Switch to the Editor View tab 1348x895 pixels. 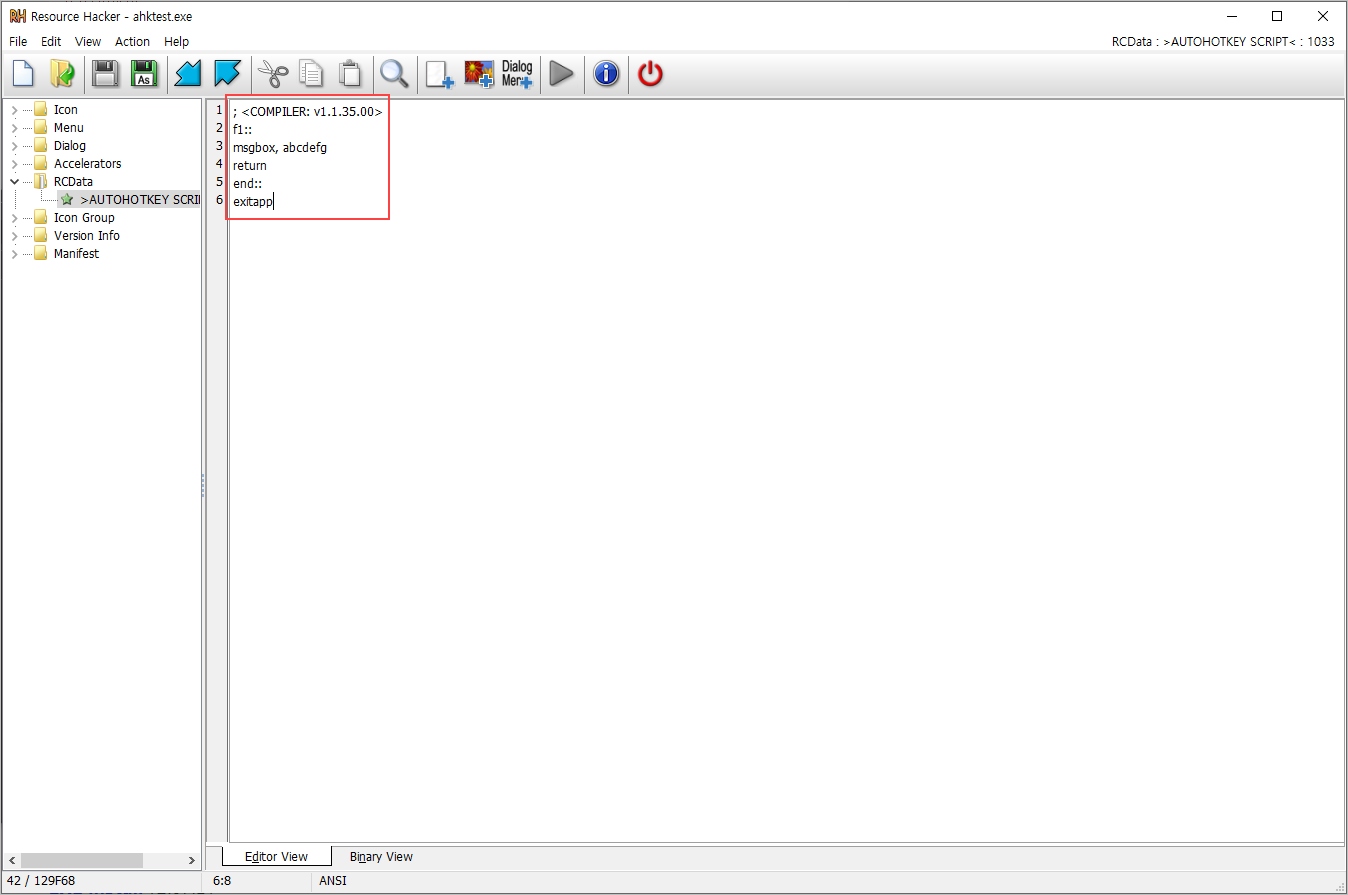point(276,857)
